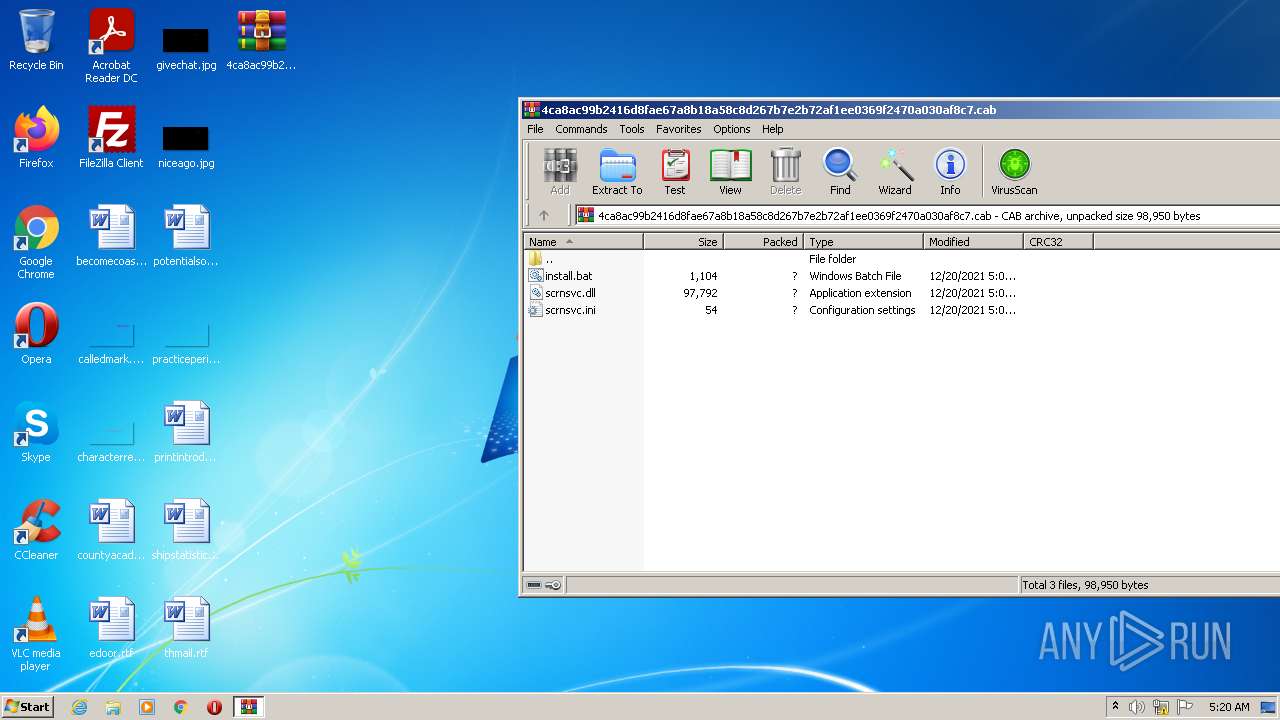The height and width of the screenshot is (720, 1280).
Task: Open the Tools menu
Action: click(632, 129)
